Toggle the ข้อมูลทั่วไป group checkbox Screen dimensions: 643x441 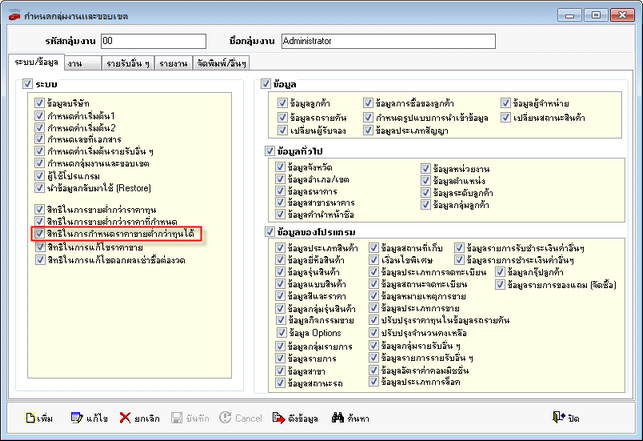click(x=265, y=150)
